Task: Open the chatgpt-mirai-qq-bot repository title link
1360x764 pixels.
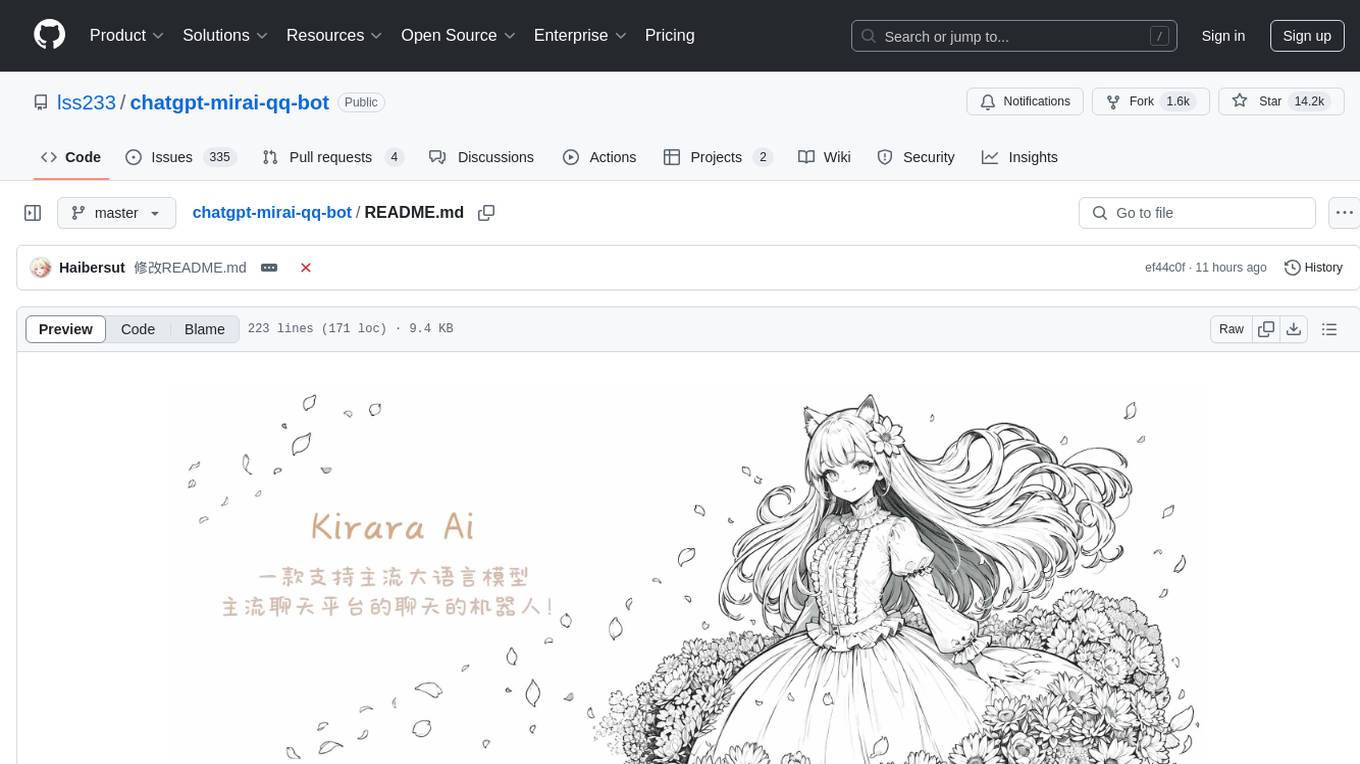Action: [x=229, y=102]
